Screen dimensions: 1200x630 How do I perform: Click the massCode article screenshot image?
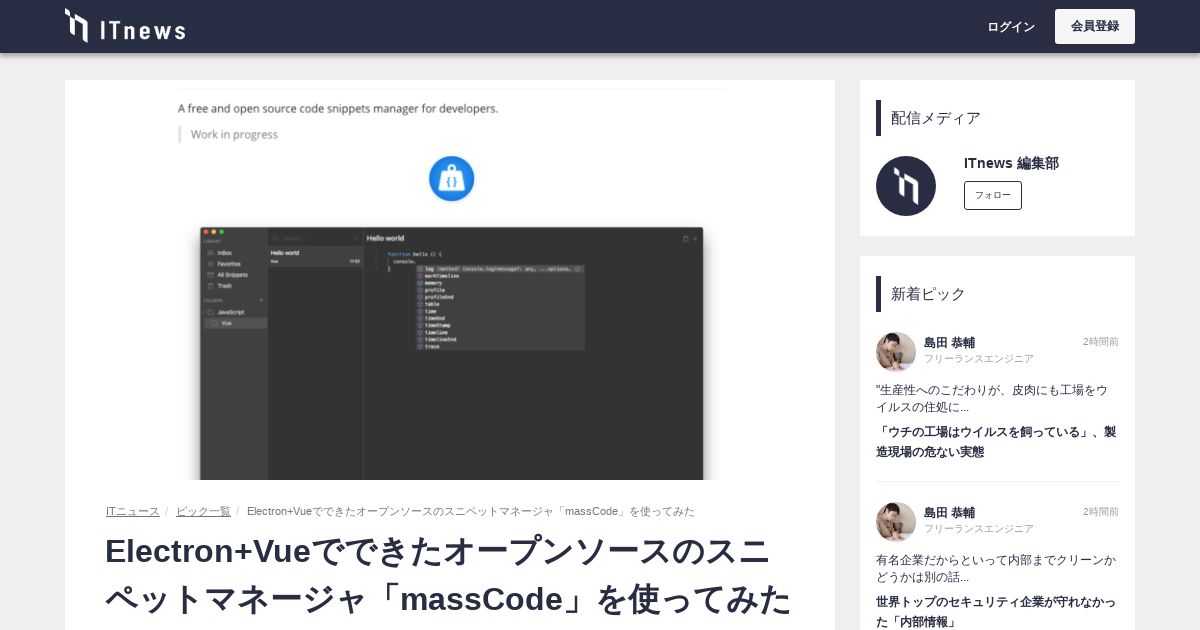point(450,280)
